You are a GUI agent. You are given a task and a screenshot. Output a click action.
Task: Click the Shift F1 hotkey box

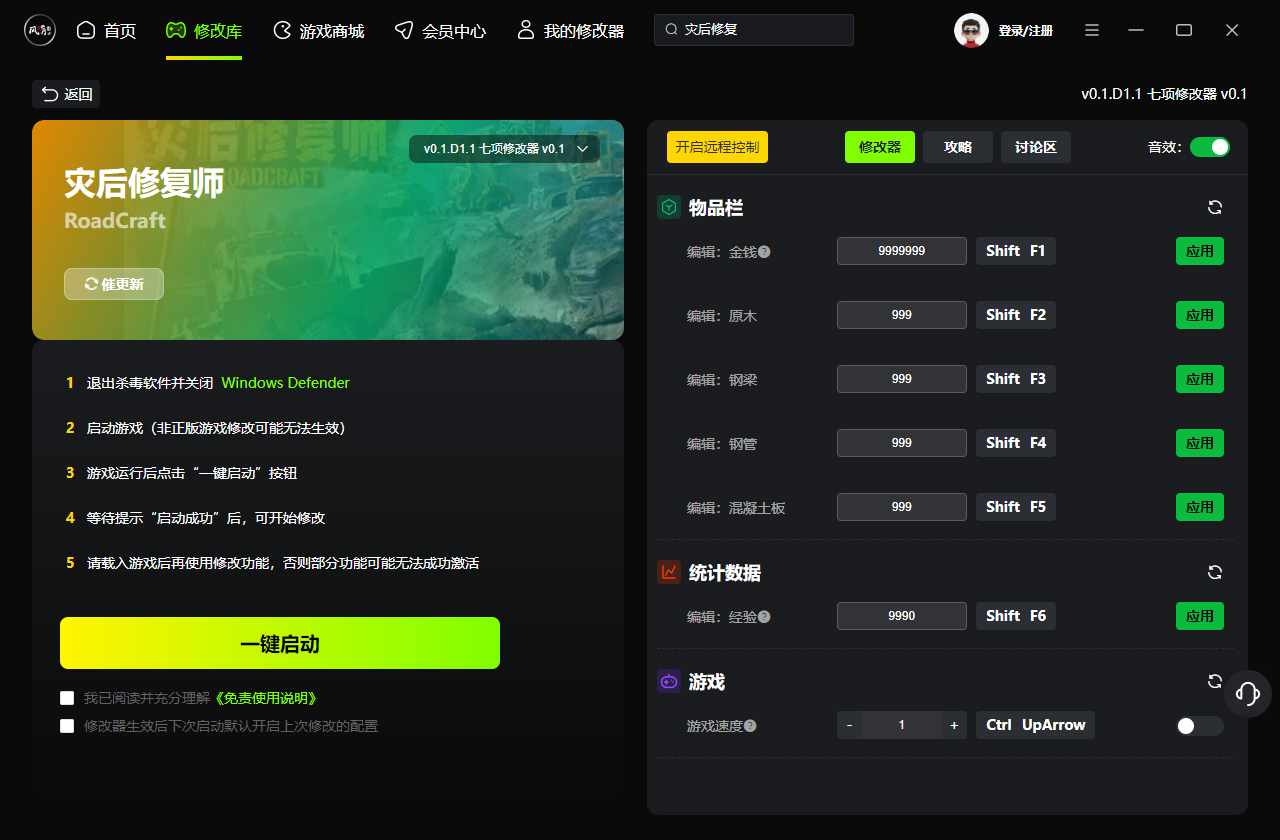pos(1016,251)
